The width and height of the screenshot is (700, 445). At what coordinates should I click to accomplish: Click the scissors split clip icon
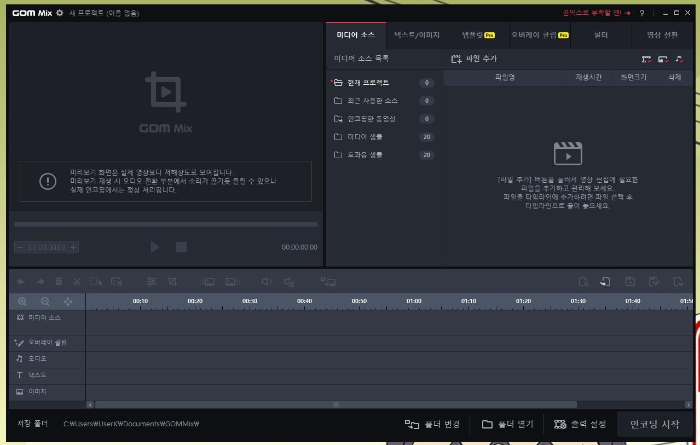pos(77,282)
